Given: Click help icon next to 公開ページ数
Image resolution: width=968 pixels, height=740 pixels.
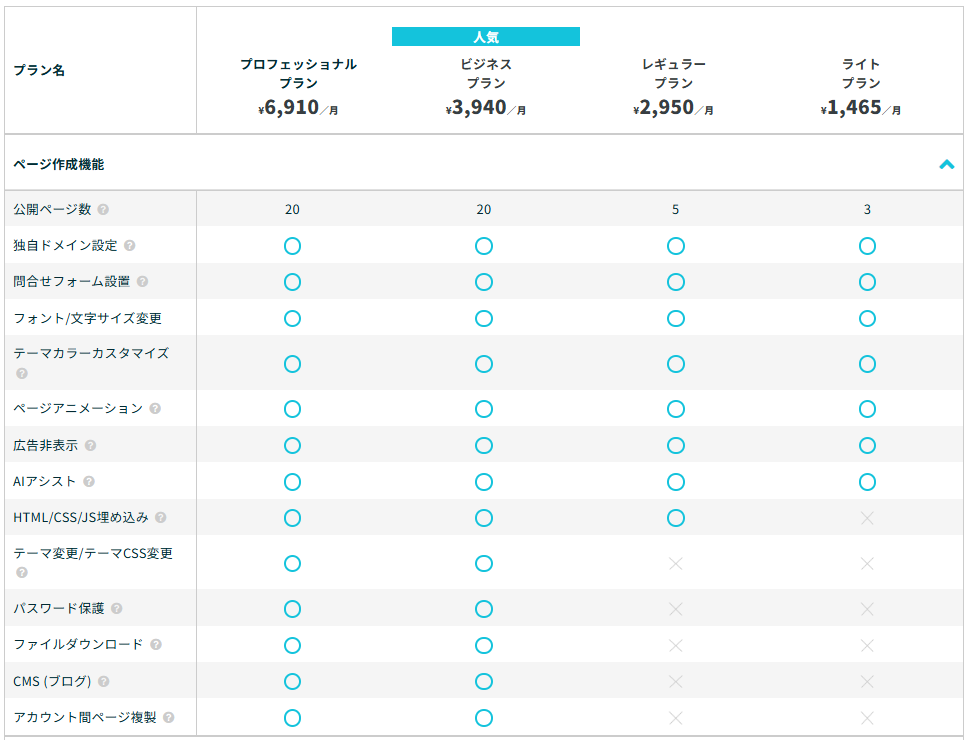Looking at the screenshot, I should coord(104,210).
